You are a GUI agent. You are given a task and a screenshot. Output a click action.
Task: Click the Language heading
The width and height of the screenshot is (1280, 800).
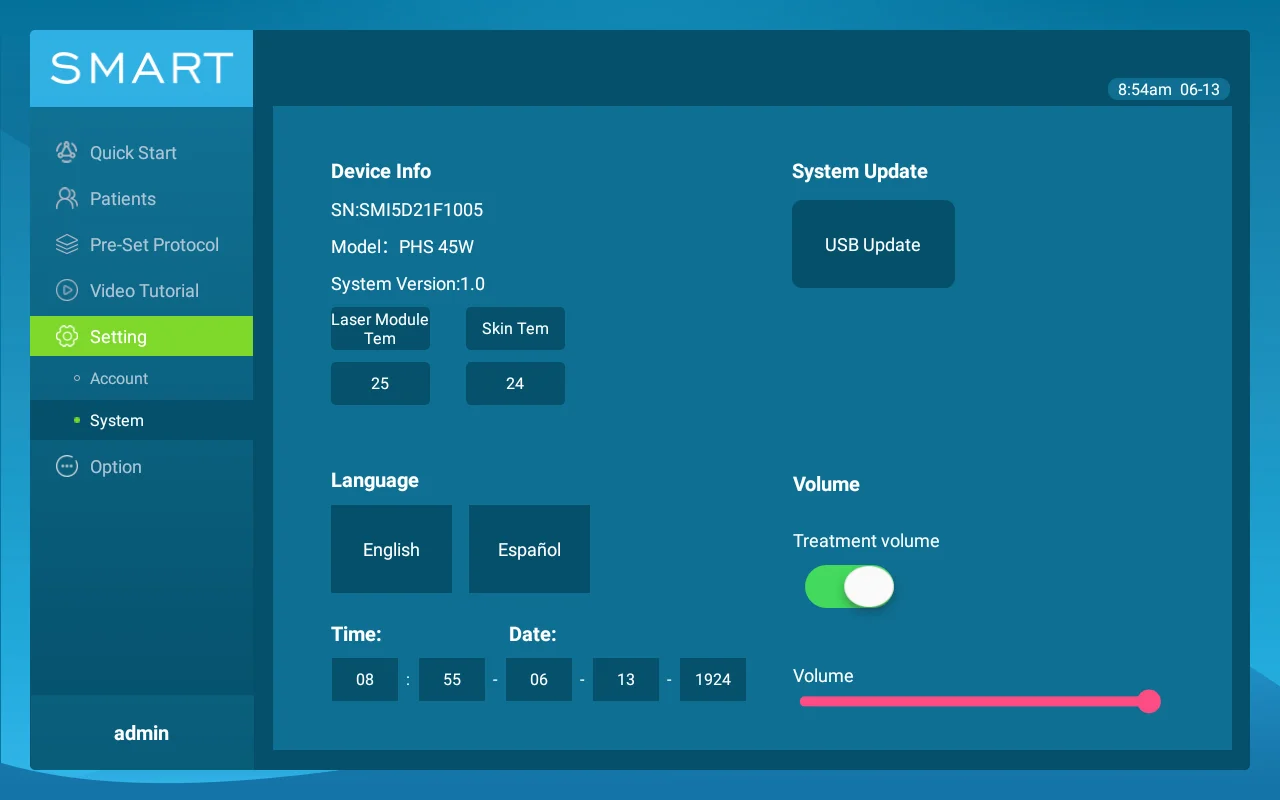pos(375,480)
